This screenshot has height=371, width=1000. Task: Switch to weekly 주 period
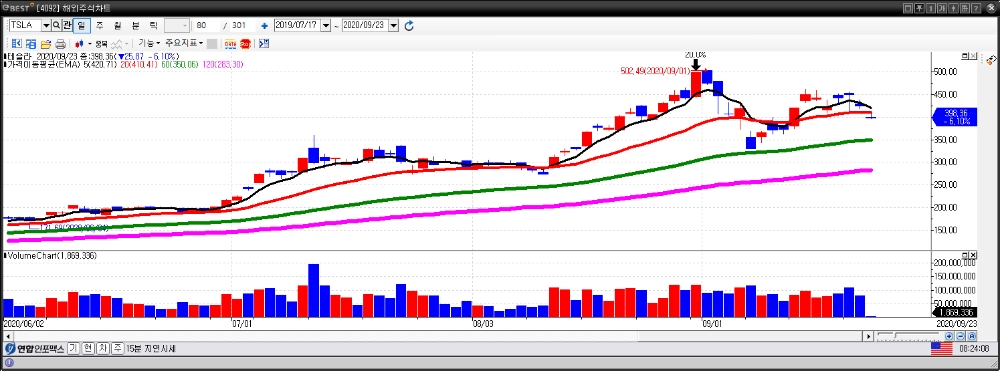(x=99, y=25)
